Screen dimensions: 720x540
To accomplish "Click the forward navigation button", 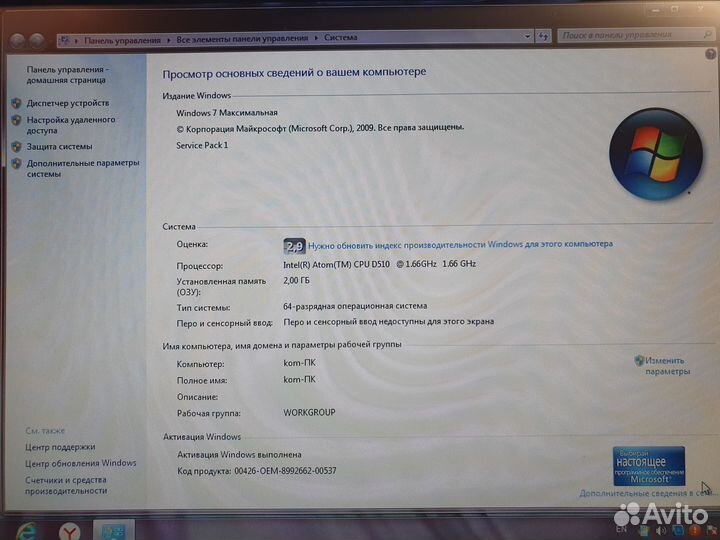I will [37, 41].
